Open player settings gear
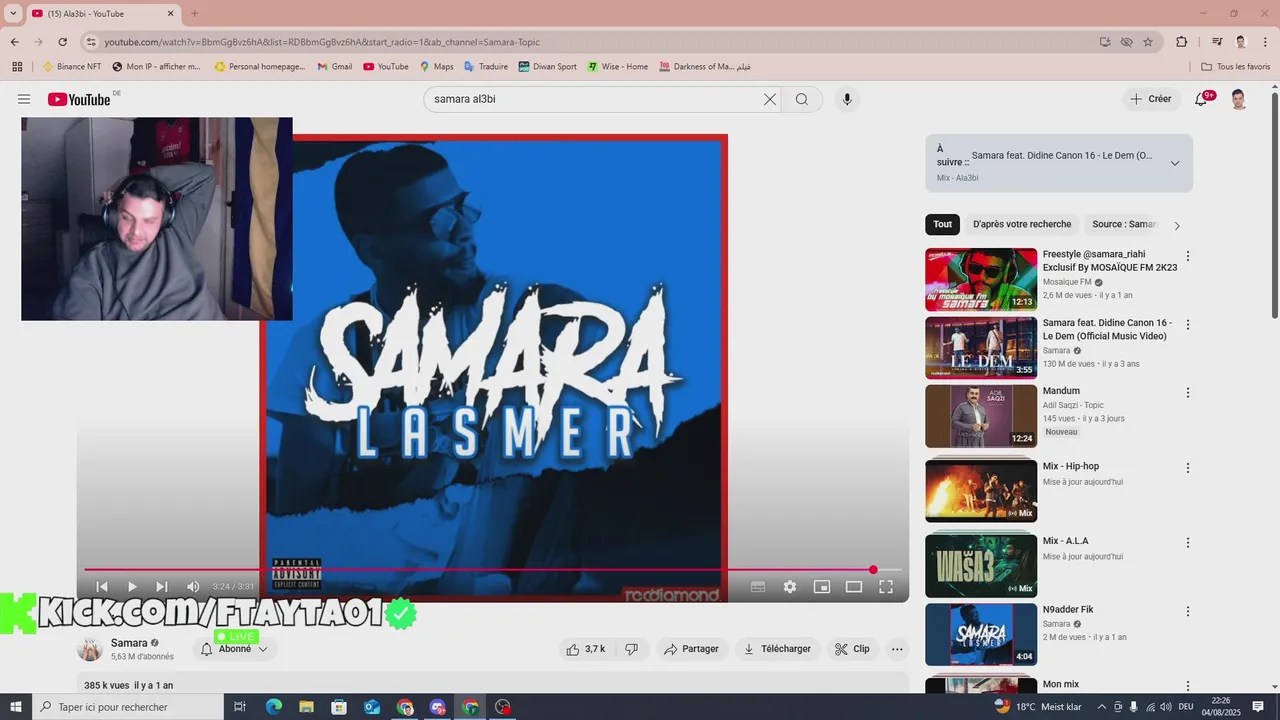The image size is (1280, 720). 790,587
